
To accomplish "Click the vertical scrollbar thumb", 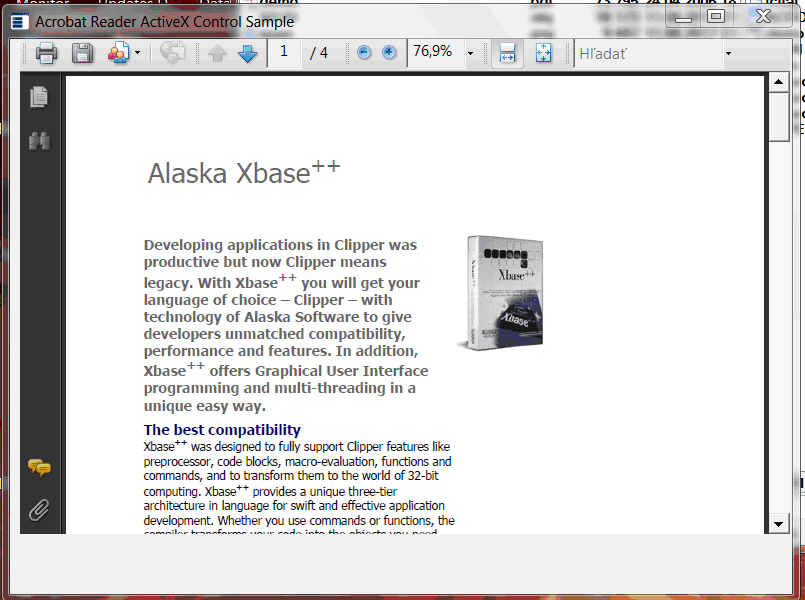I will pyautogui.click(x=779, y=117).
